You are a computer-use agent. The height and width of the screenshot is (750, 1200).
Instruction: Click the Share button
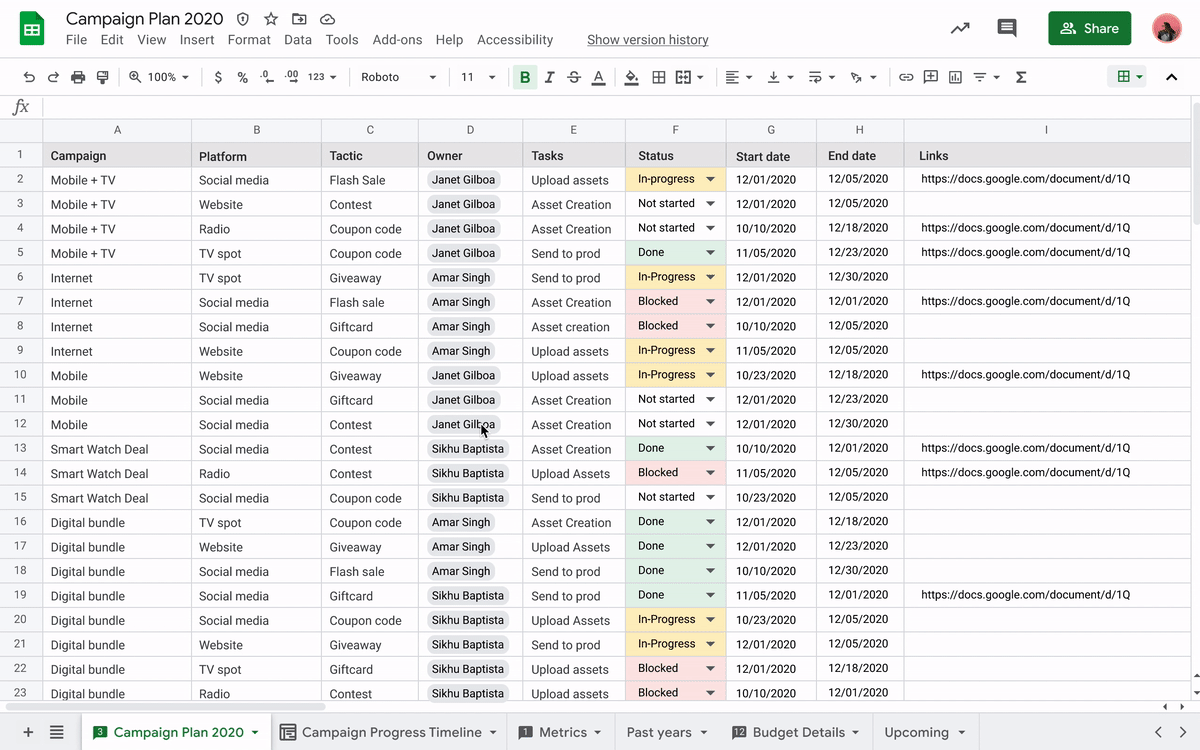coord(1090,28)
